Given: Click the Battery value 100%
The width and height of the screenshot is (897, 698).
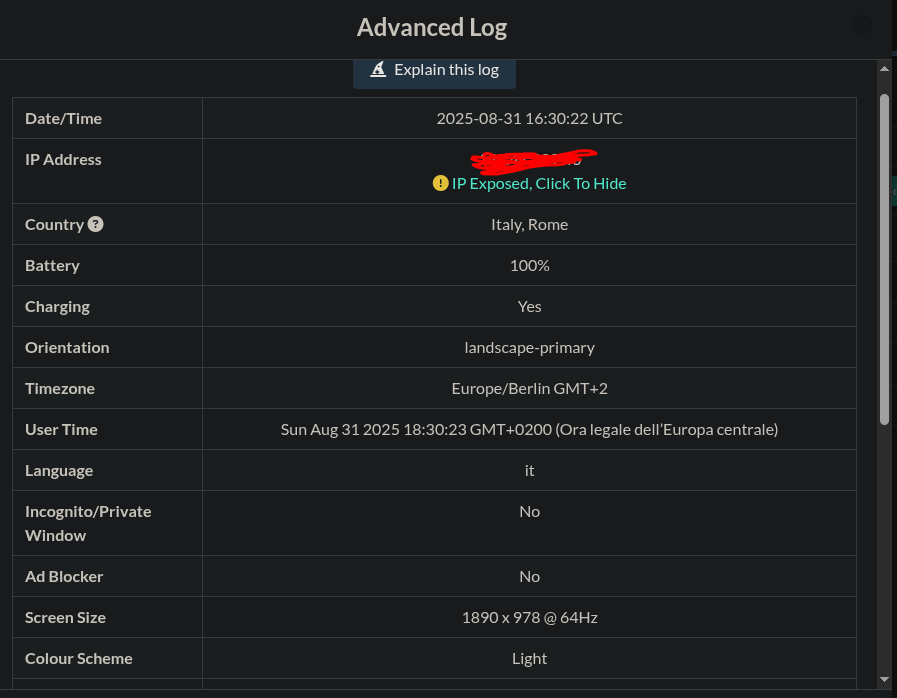Looking at the screenshot, I should coord(529,265).
